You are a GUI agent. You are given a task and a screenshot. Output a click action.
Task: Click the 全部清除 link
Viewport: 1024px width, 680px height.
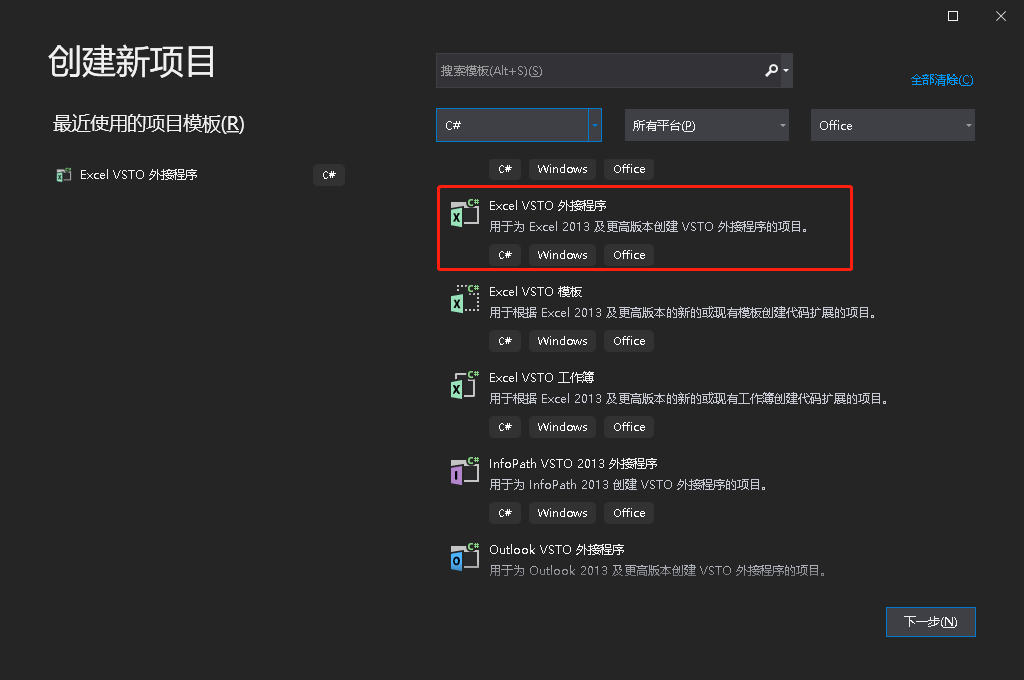click(x=942, y=80)
